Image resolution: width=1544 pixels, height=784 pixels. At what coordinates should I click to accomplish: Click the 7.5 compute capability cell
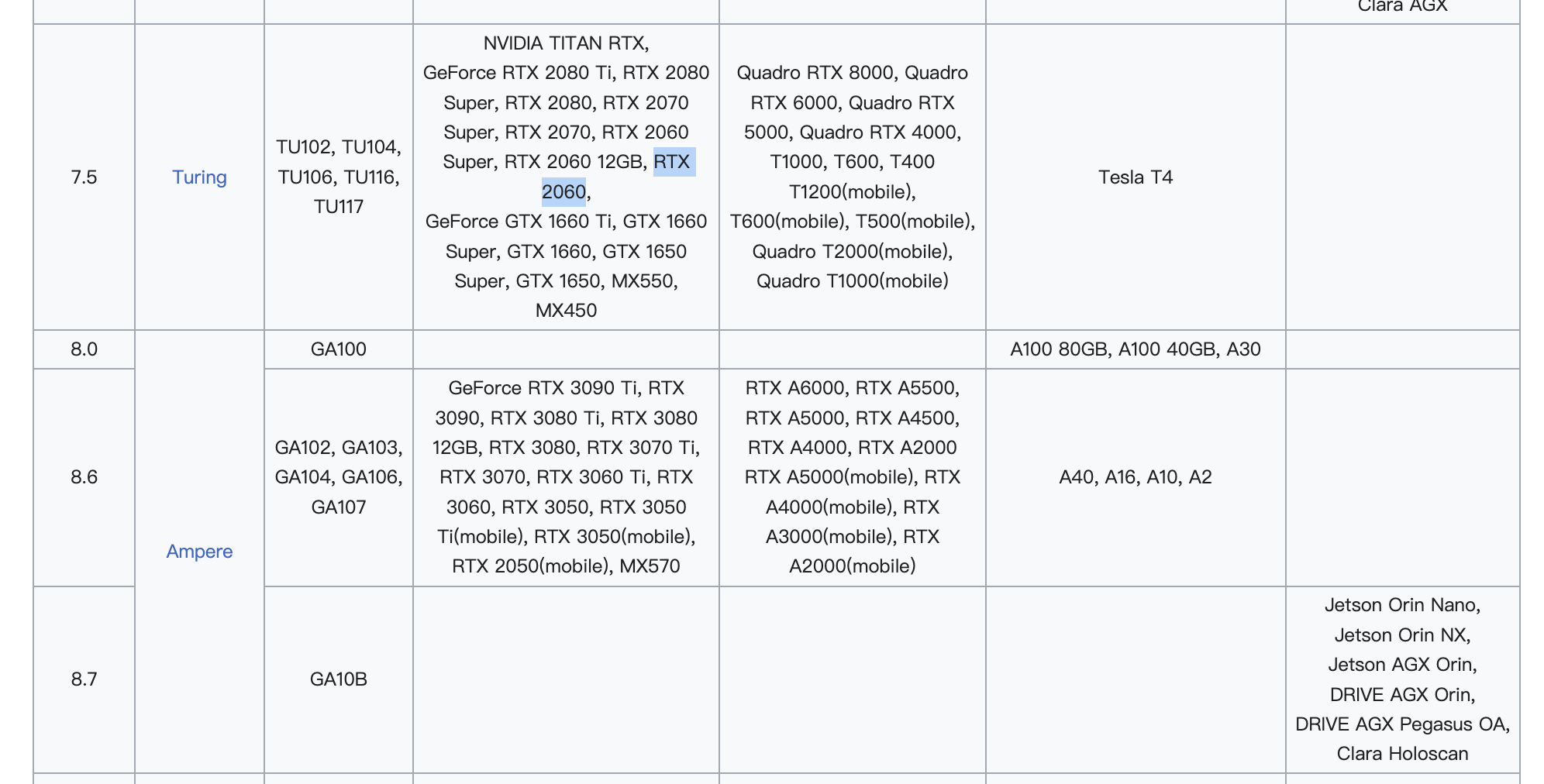(x=84, y=177)
